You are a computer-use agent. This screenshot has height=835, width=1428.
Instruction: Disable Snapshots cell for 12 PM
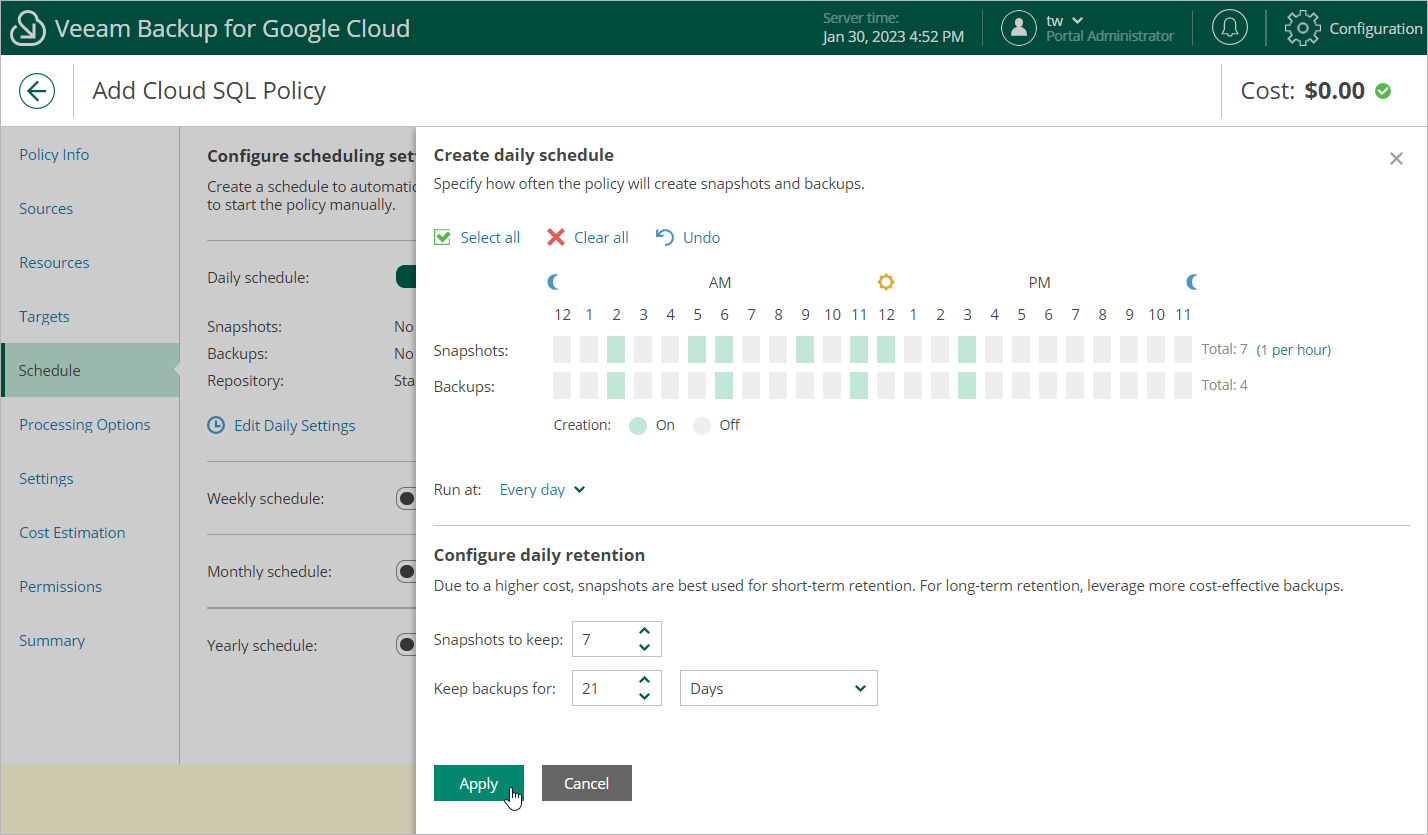886,350
